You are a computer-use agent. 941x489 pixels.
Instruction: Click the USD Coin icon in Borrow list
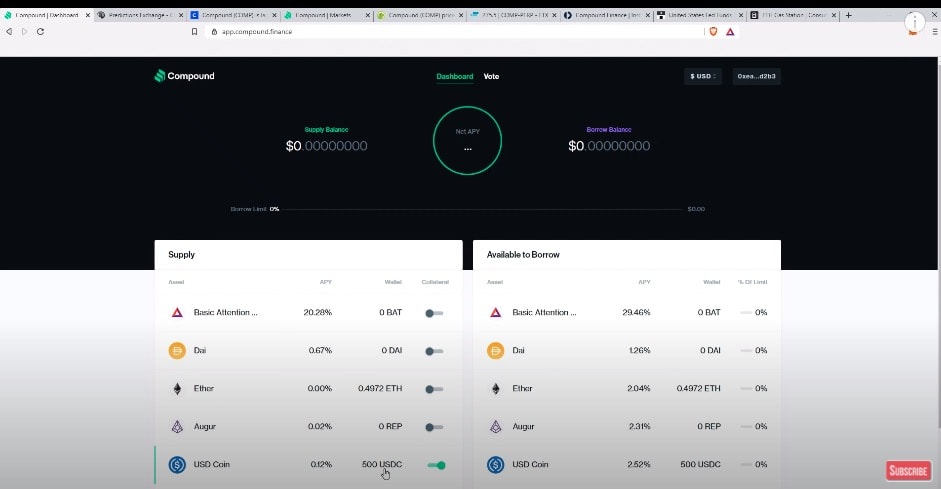[496, 464]
